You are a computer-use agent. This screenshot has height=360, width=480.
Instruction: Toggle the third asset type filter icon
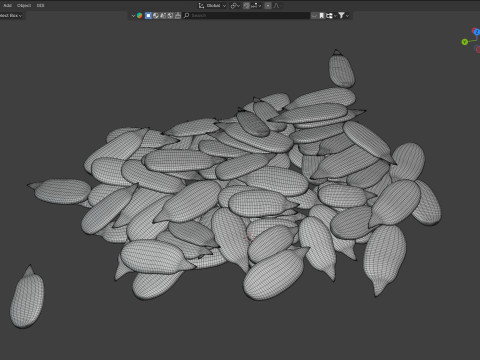[163, 16]
